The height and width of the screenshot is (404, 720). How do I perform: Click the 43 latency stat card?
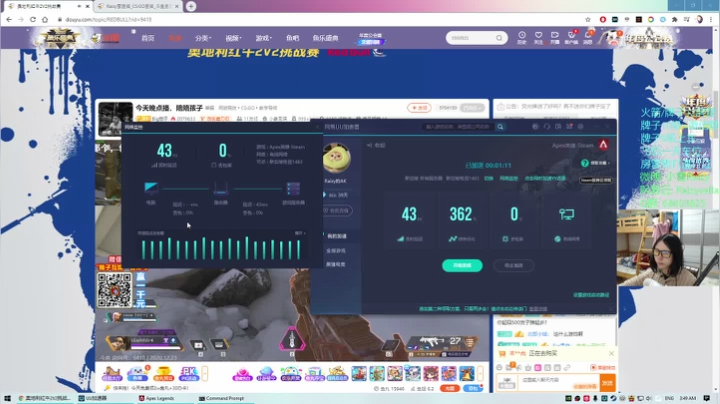click(411, 221)
